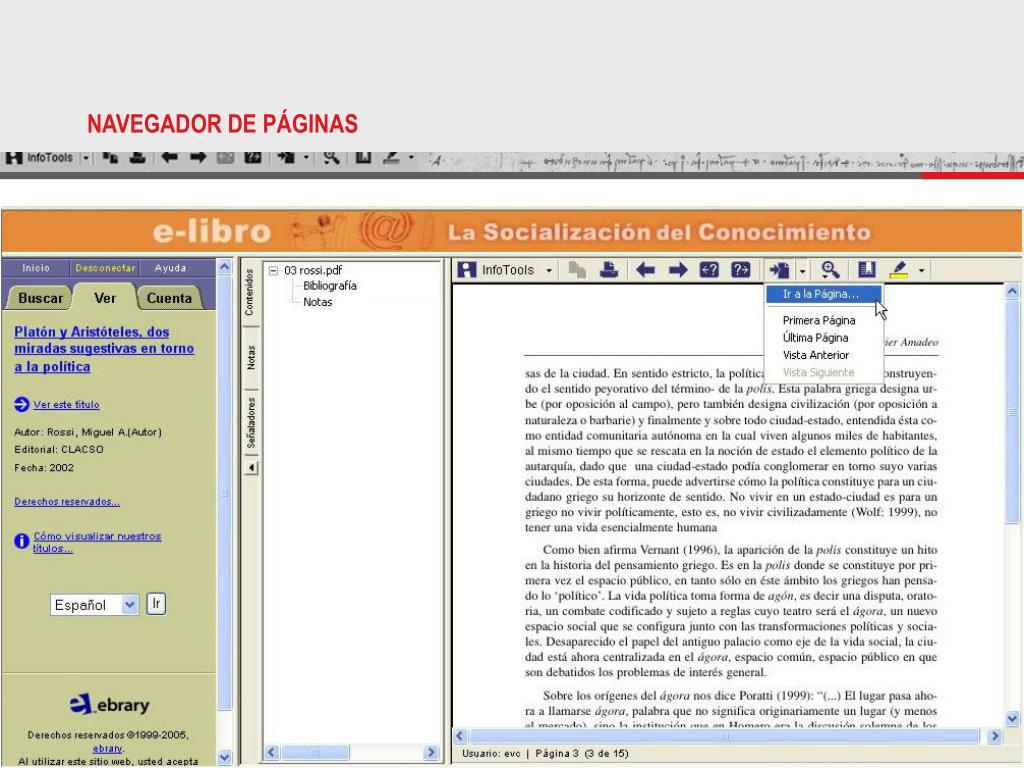This screenshot has width=1024, height=768.
Task: Select 'Ir a la Página...' menu item
Action: pyautogui.click(x=819, y=294)
